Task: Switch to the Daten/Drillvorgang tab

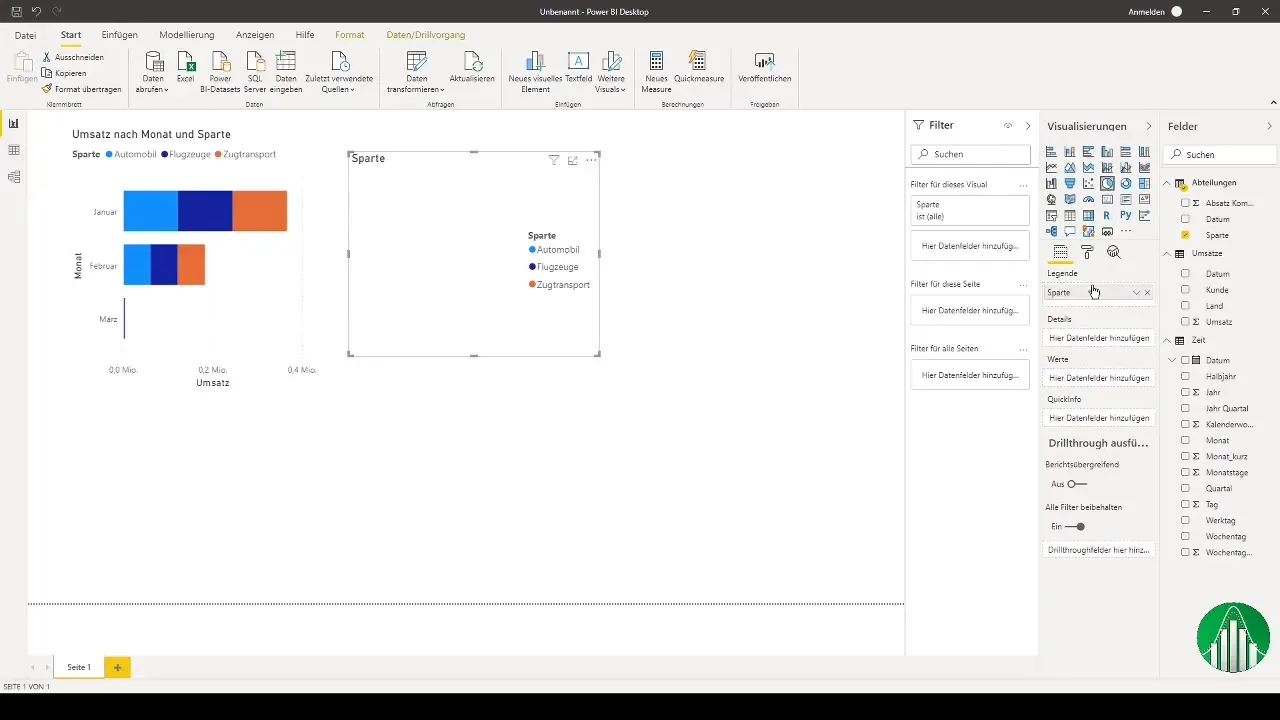Action: pyautogui.click(x=426, y=35)
